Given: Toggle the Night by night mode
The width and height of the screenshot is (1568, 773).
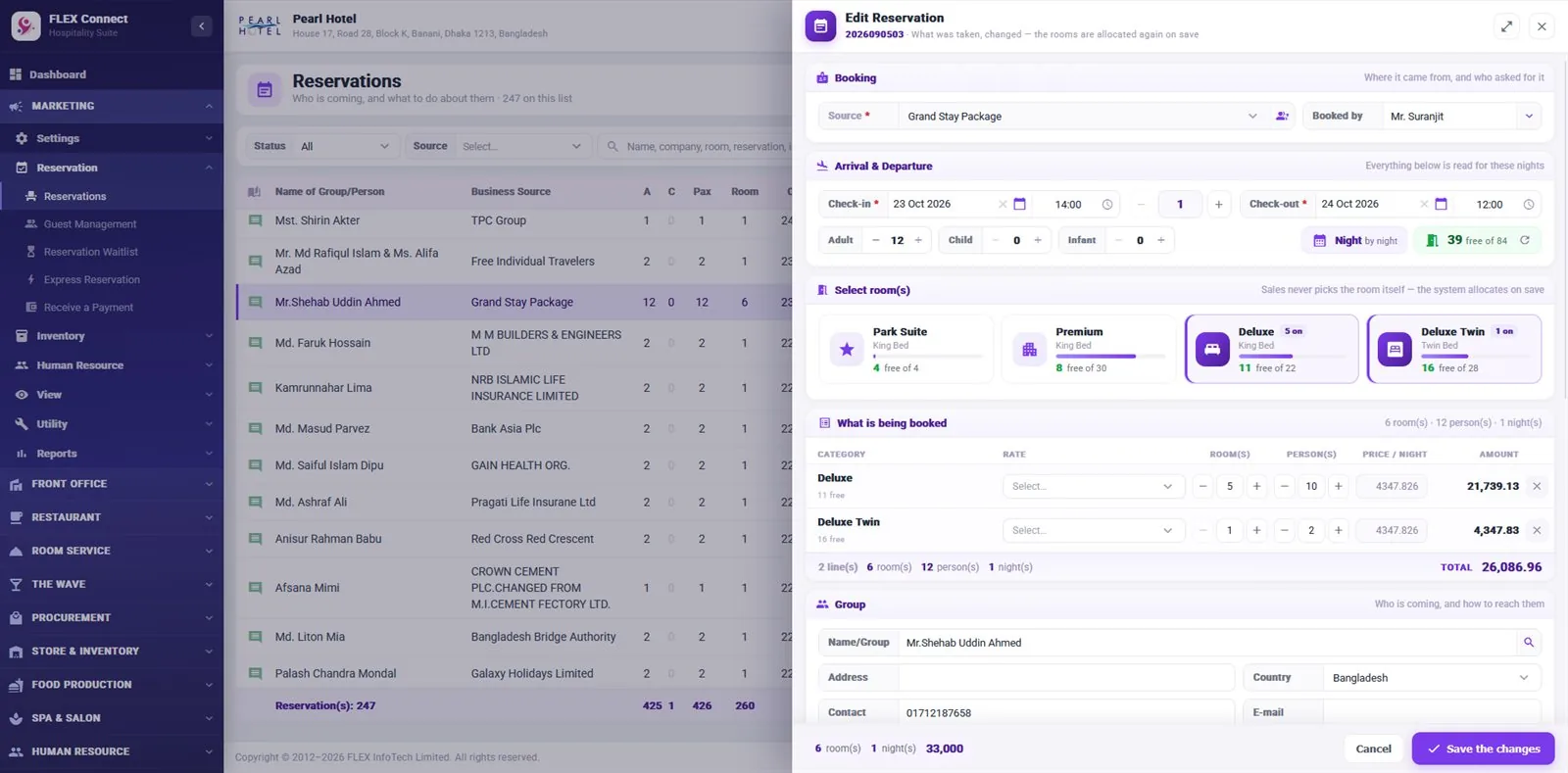Looking at the screenshot, I should click(x=1355, y=240).
